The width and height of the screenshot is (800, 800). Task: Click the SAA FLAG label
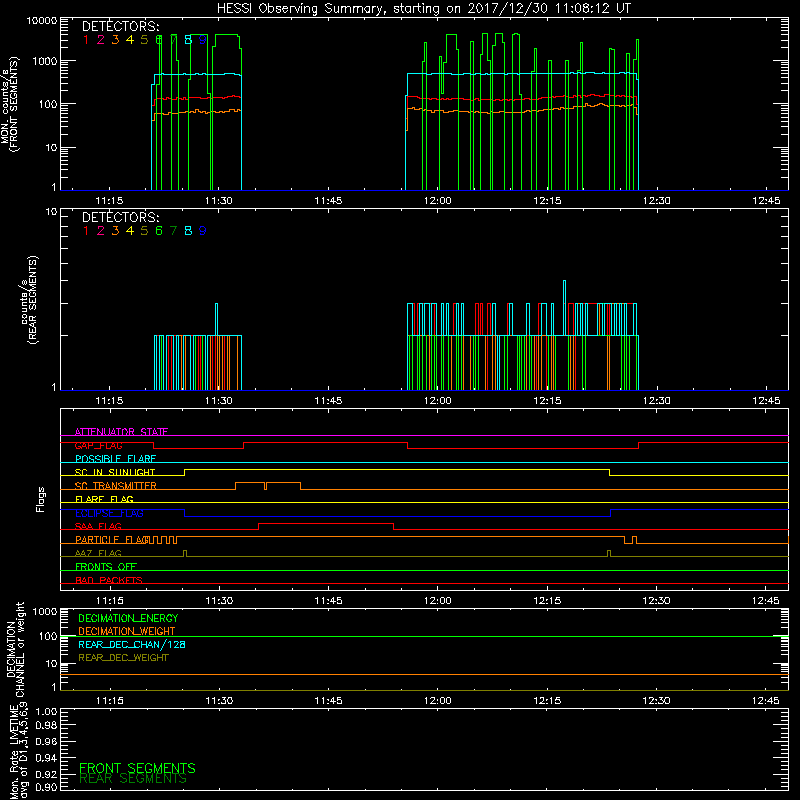point(98,526)
